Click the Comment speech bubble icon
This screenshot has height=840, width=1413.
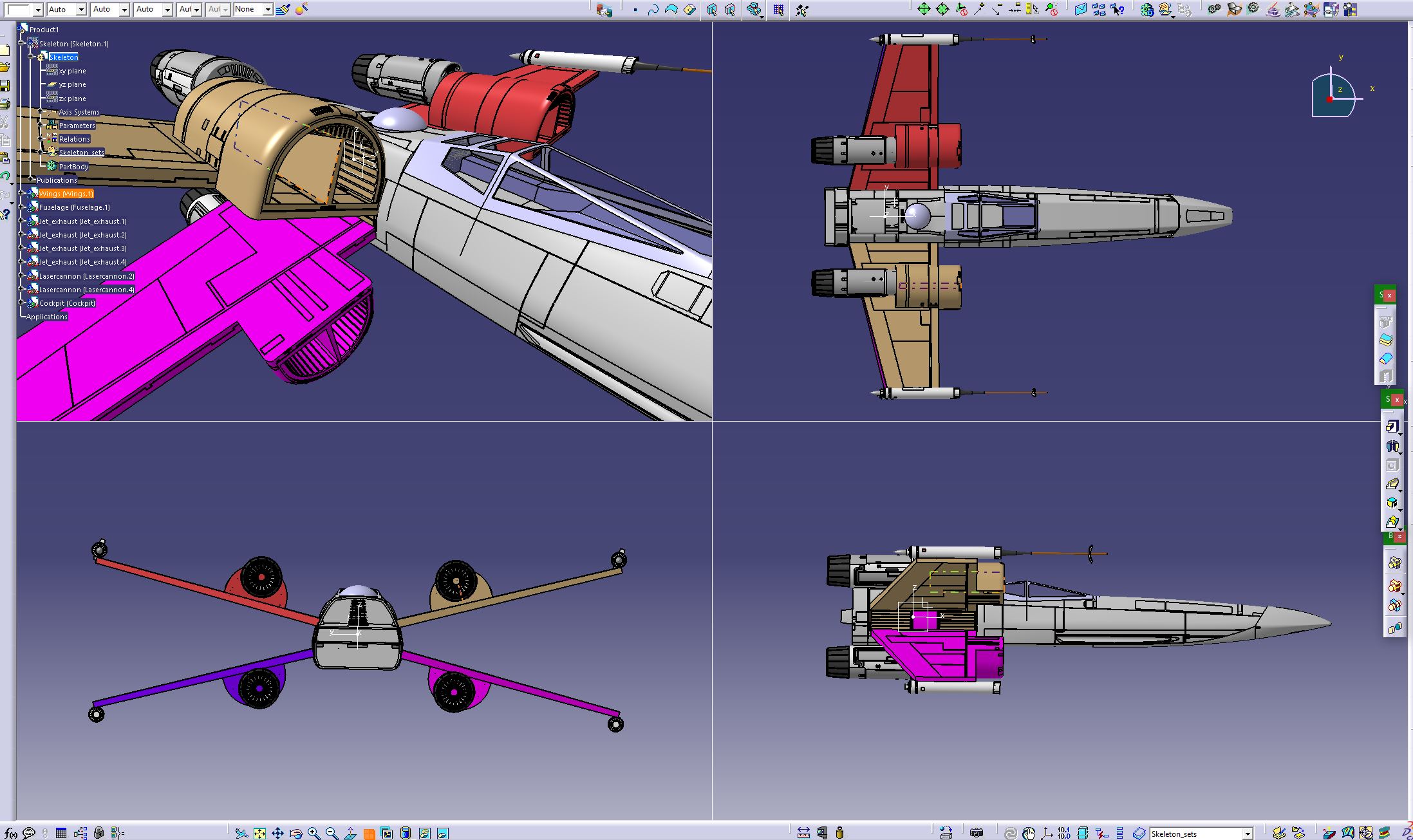point(29,833)
